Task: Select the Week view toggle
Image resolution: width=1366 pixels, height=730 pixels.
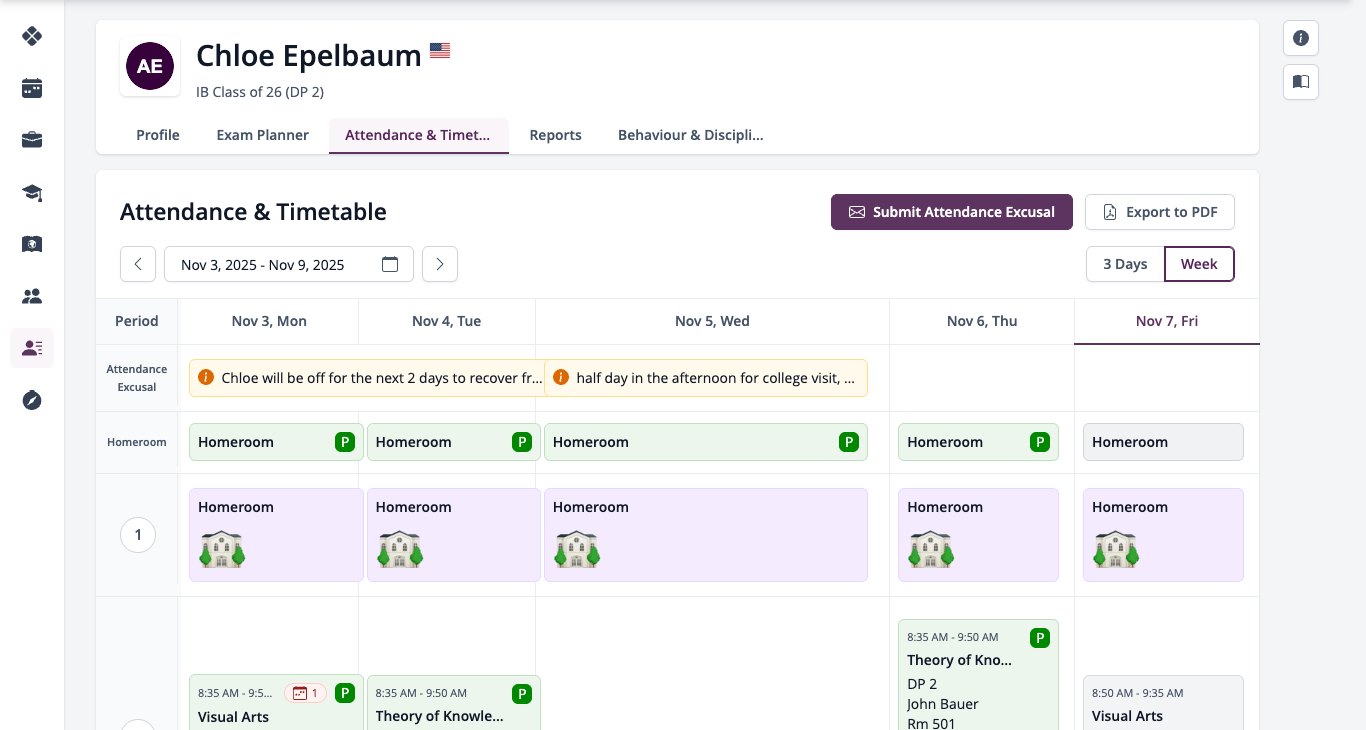Action: pos(1199,264)
